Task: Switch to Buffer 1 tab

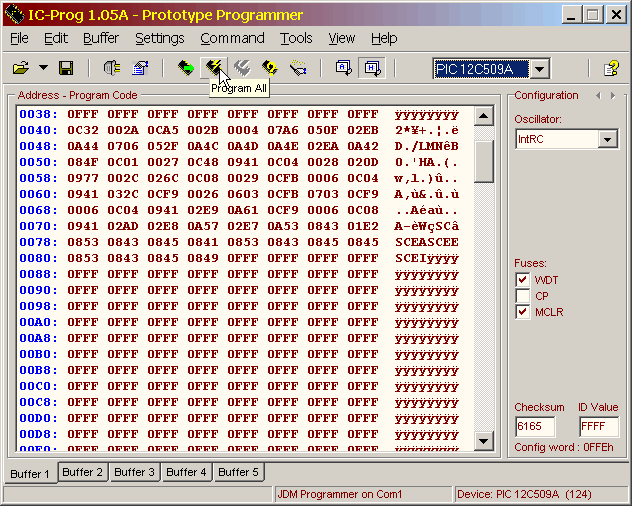Action: coord(30,474)
